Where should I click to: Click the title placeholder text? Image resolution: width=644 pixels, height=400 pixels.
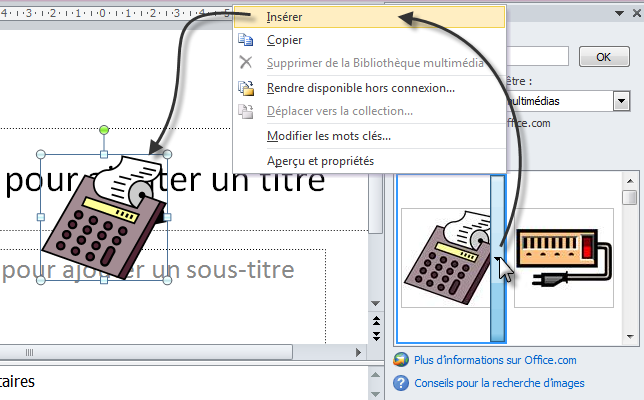pos(165,181)
